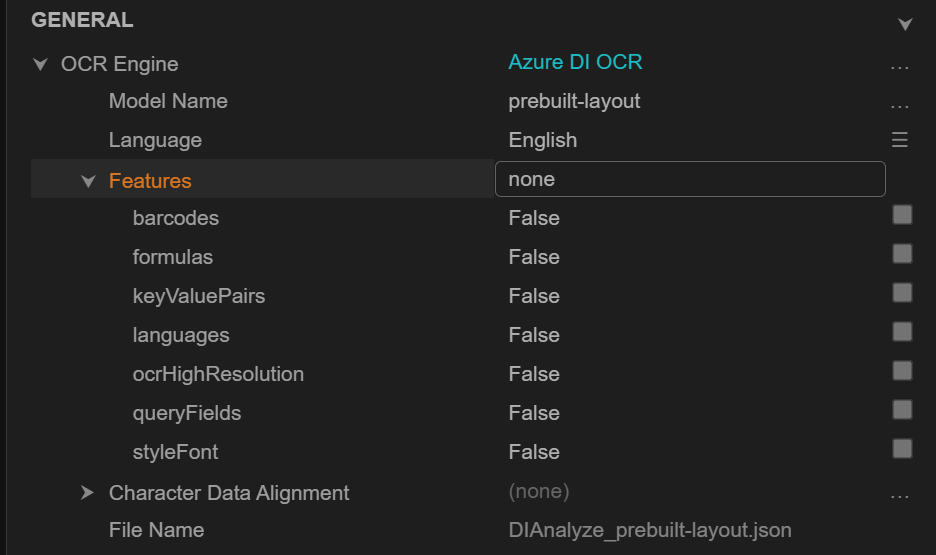Enable the formulas feature checkbox
The image size is (936, 555).
click(902, 254)
